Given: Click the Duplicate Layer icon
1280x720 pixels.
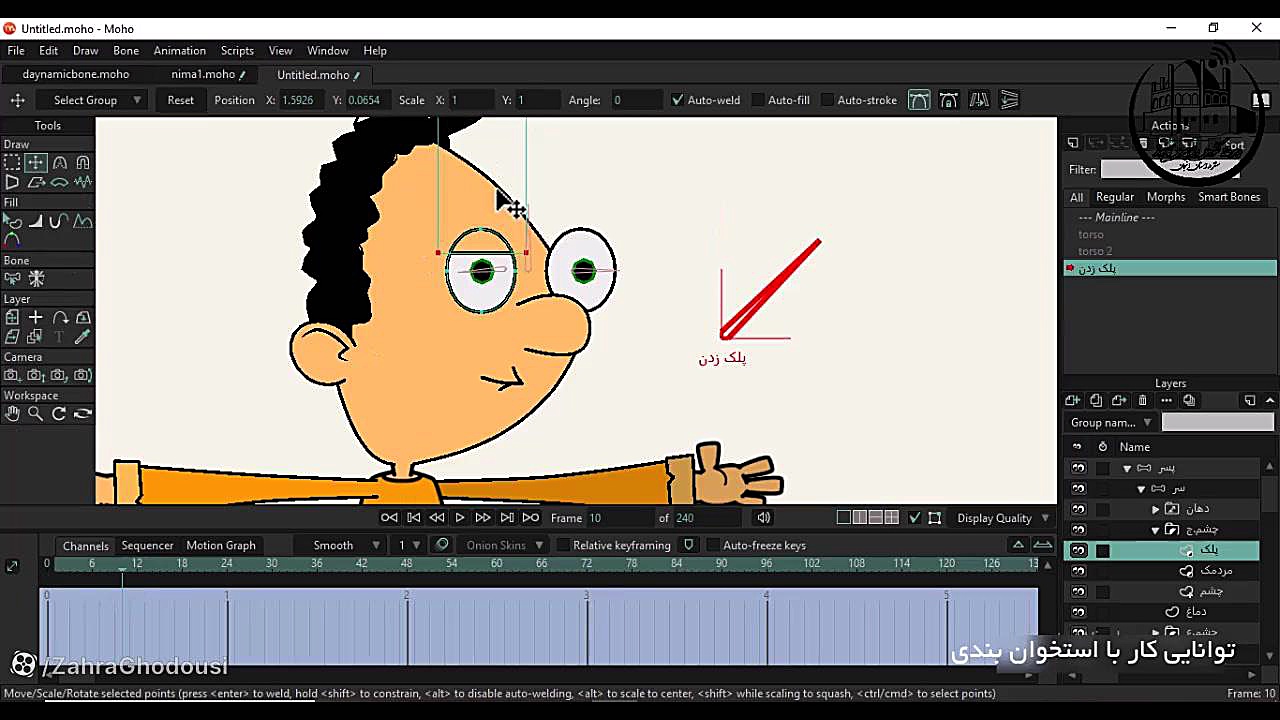Looking at the screenshot, I should (1096, 401).
